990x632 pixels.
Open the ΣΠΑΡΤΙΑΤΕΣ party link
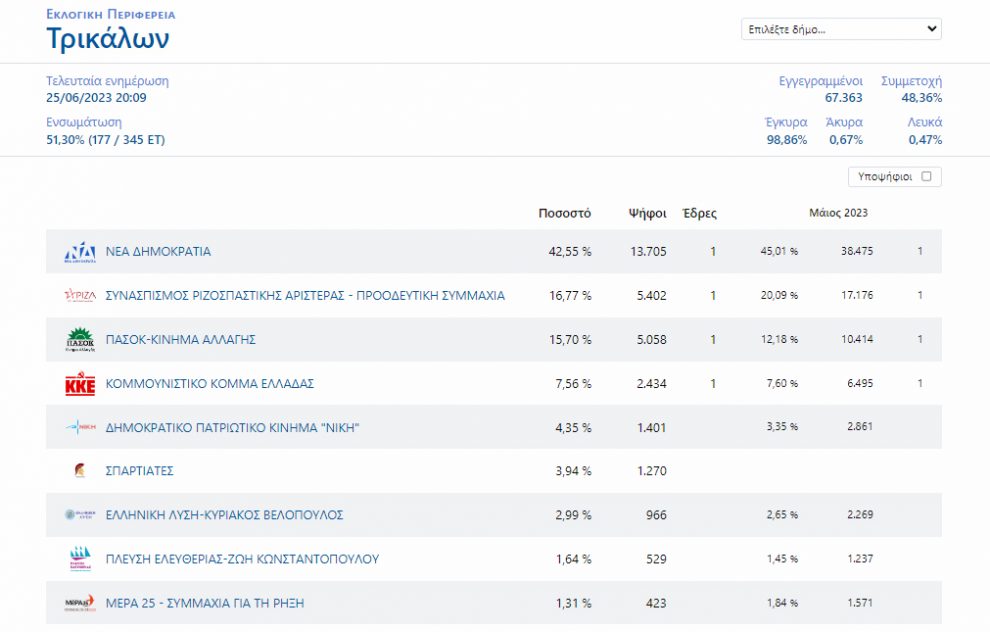[139, 471]
